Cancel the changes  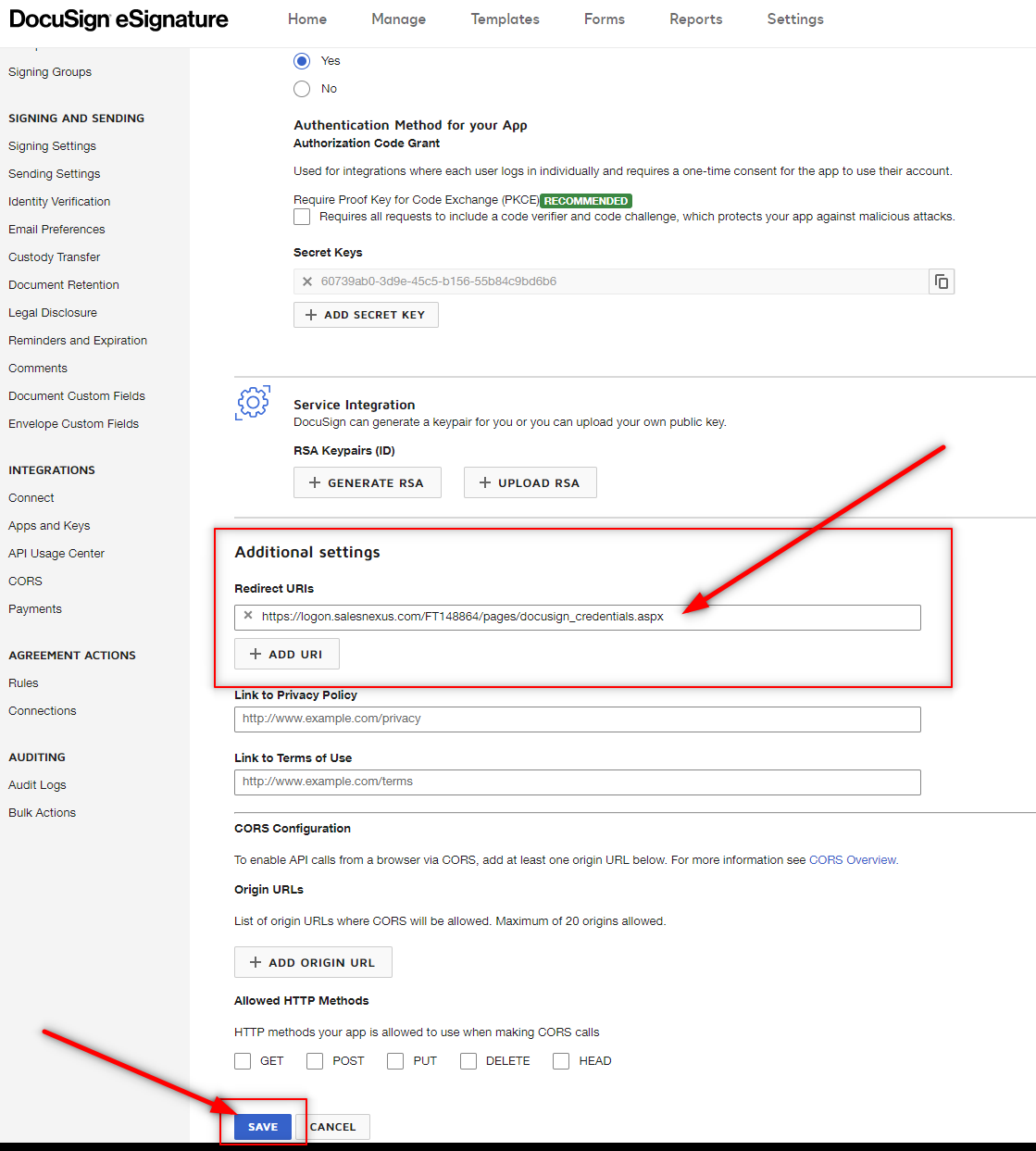point(333,1127)
